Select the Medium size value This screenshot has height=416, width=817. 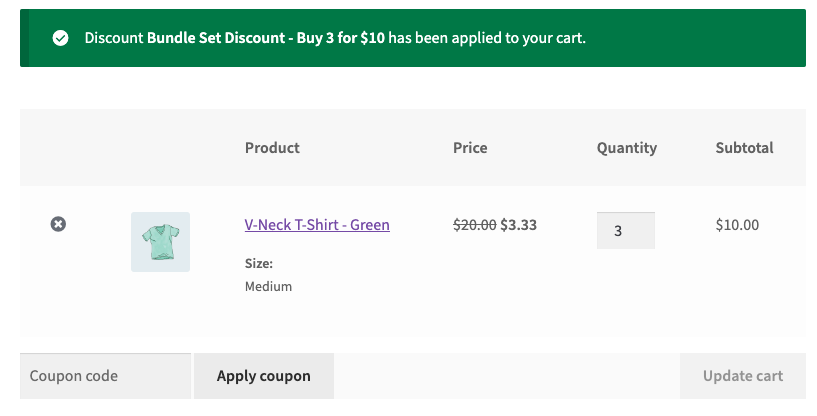tap(268, 286)
